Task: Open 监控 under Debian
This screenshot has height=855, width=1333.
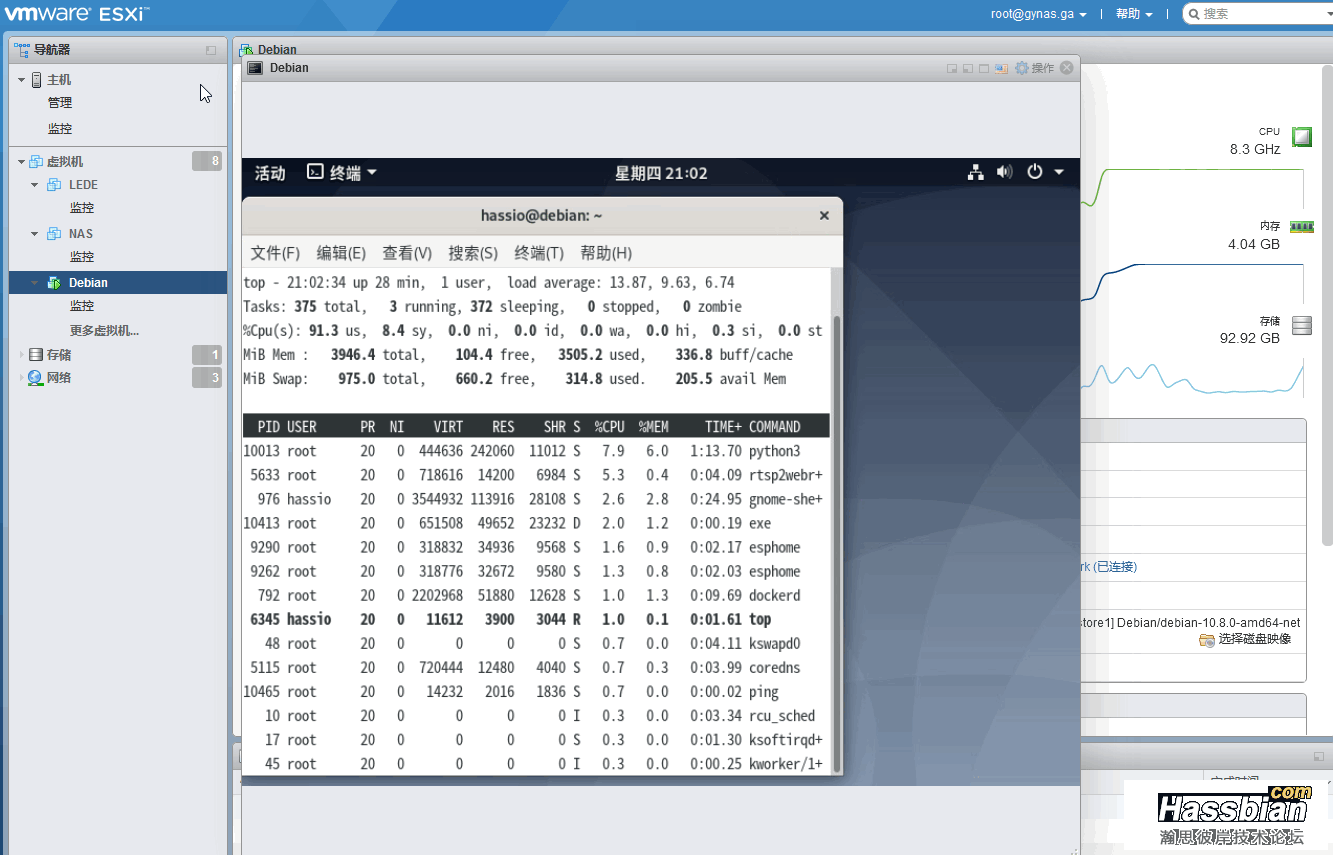Action: tap(82, 306)
